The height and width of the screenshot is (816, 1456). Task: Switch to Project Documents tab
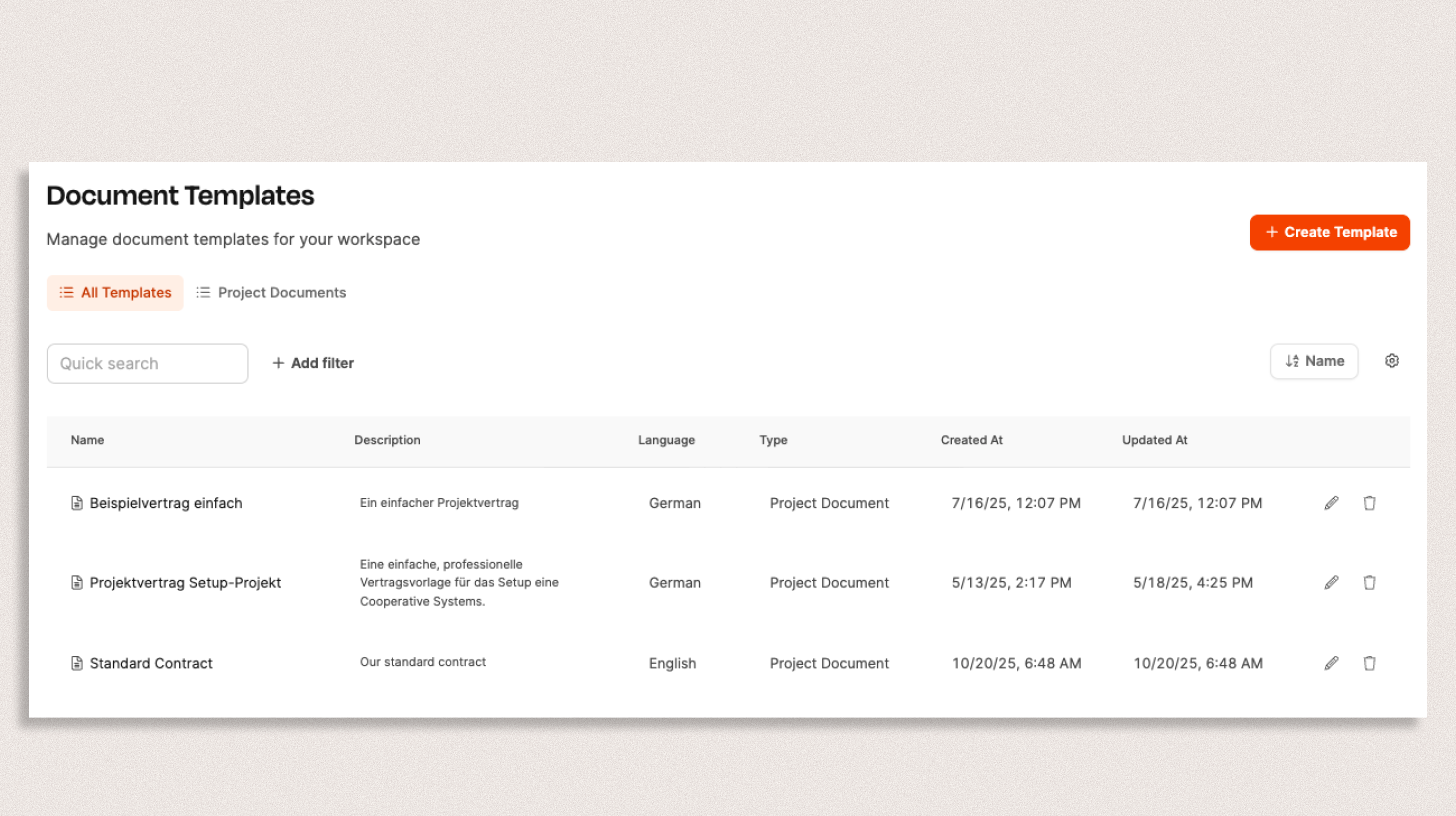pyautogui.click(x=272, y=293)
